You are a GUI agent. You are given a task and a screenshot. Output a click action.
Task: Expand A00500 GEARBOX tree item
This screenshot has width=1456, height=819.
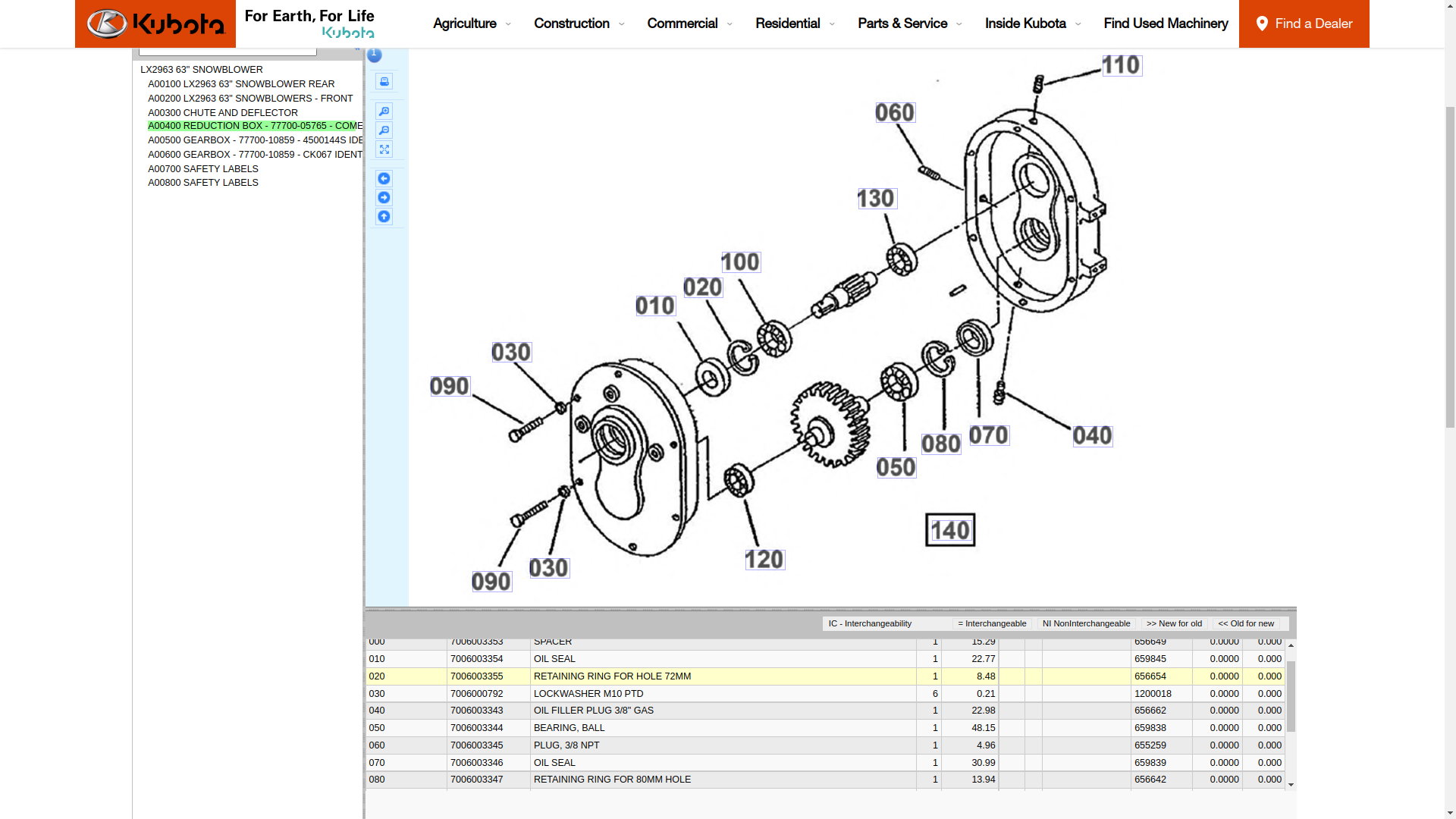tap(255, 139)
